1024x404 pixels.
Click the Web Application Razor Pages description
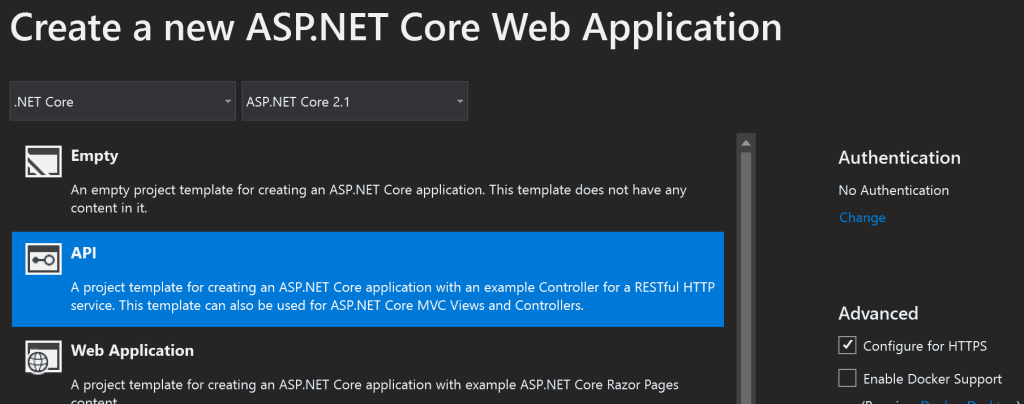[375, 390]
